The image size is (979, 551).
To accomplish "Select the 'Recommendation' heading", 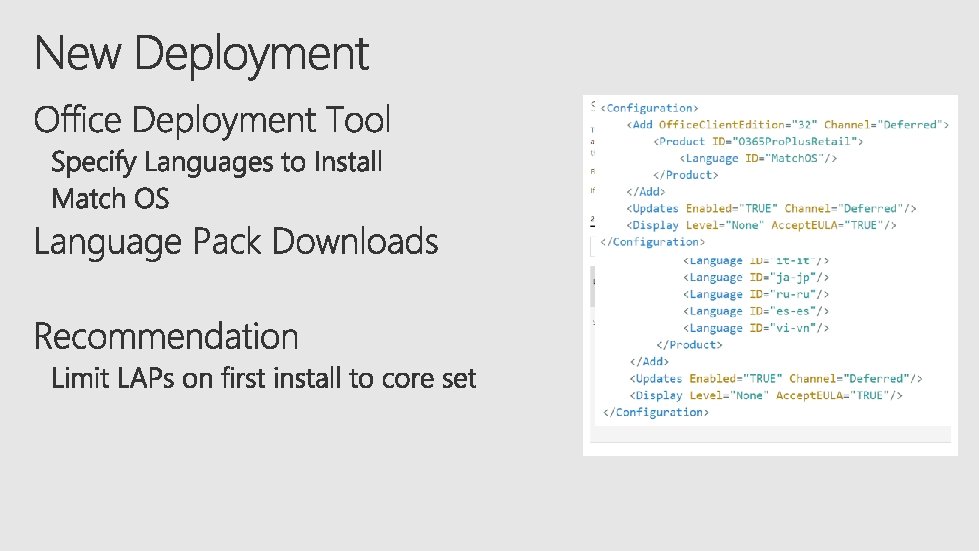I will [166, 337].
